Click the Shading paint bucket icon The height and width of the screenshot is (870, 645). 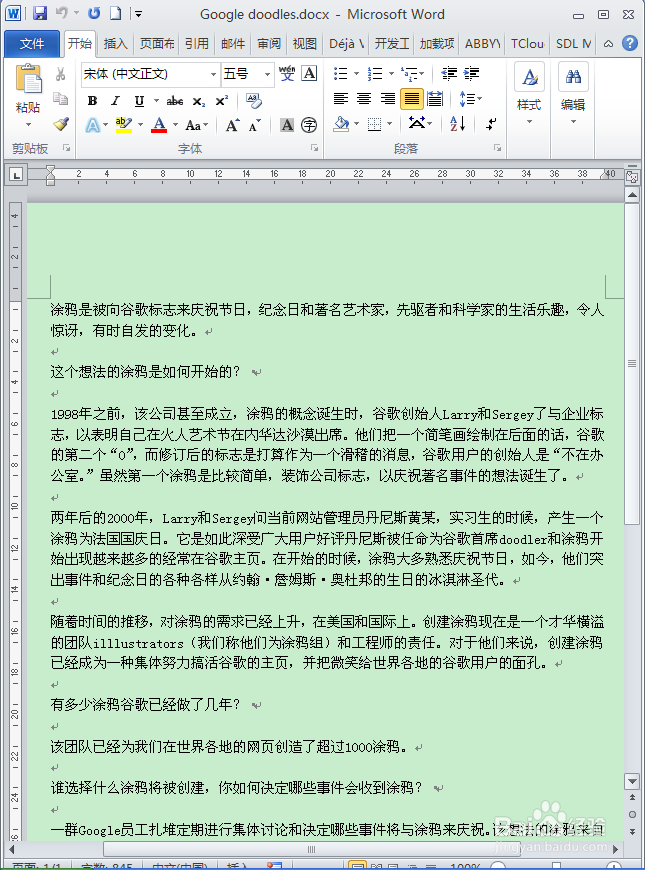coord(341,124)
